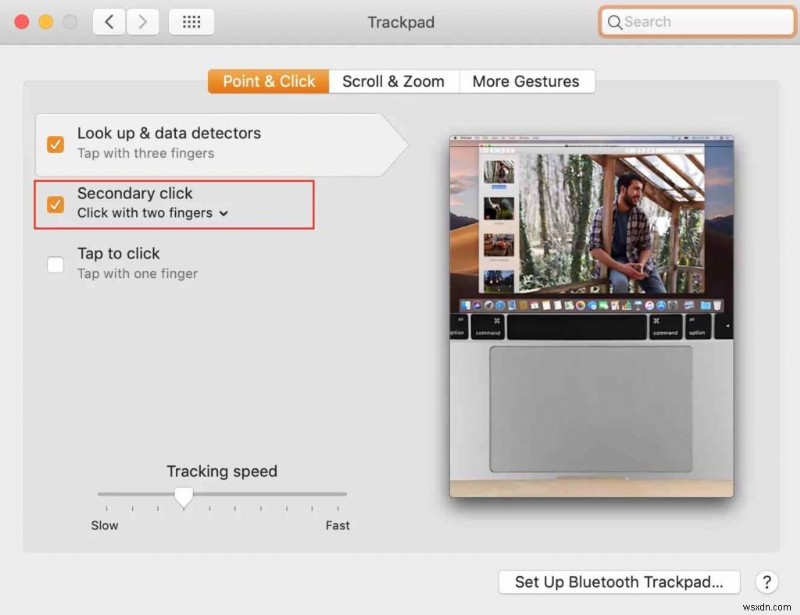Switch to the Scroll & Zoom tab
Viewport: 800px width, 615px height.
pyautogui.click(x=393, y=81)
